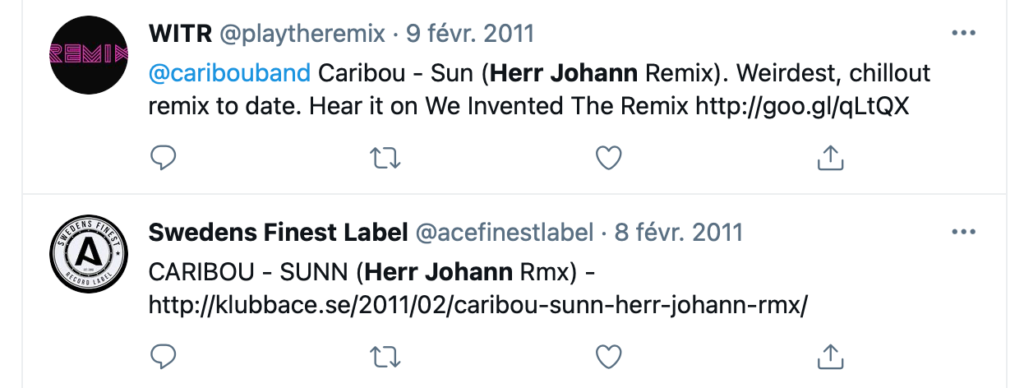Open the @playtheremix handle
This screenshot has width=1024, height=388.
tap(302, 34)
